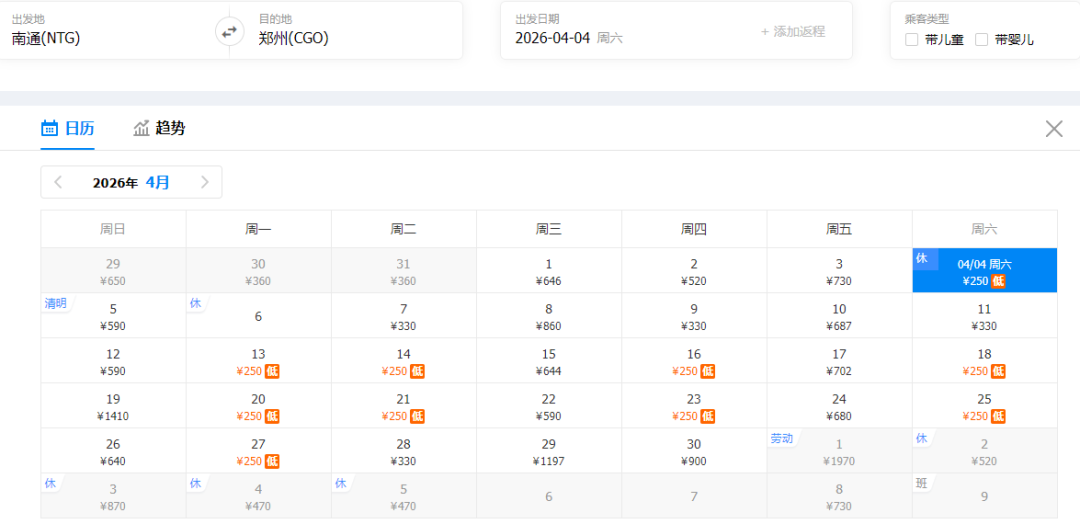Select April 7 priced at ¥330
Screen dimensions: 1080x524
point(403,317)
